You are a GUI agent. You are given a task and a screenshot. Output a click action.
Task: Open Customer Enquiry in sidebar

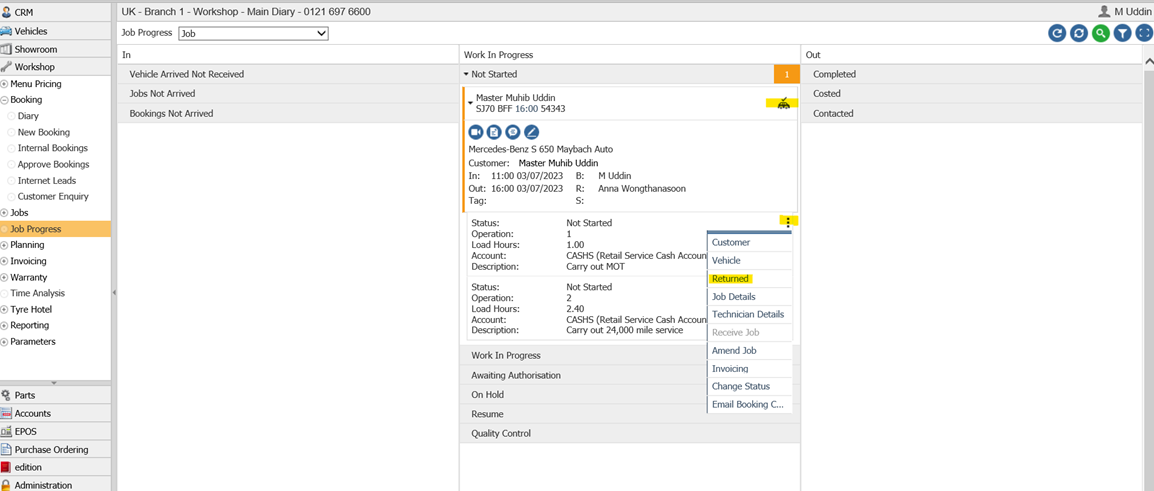(53, 197)
